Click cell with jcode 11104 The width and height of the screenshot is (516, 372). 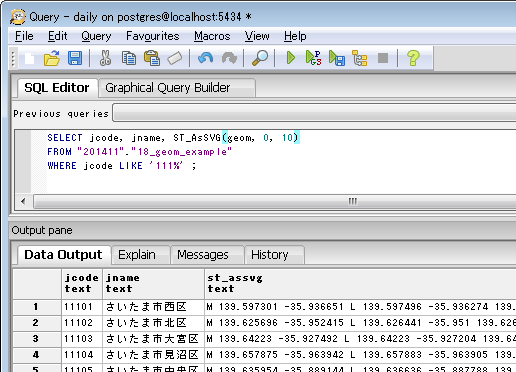click(x=82, y=355)
